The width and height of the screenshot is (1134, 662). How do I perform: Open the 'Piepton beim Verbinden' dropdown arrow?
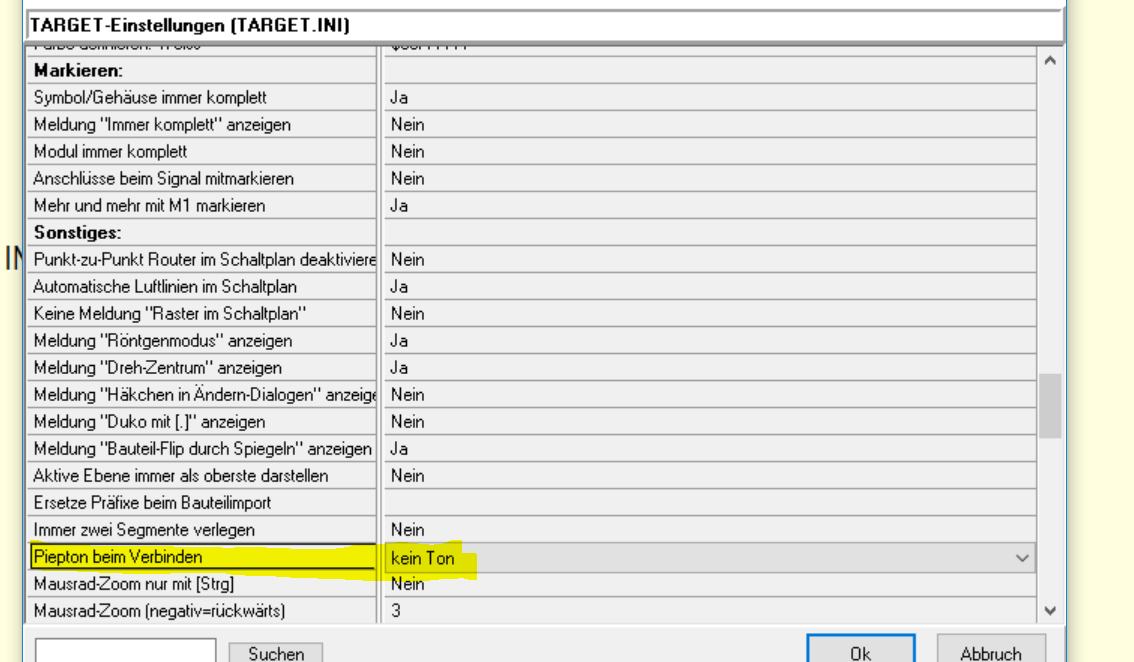1022,558
